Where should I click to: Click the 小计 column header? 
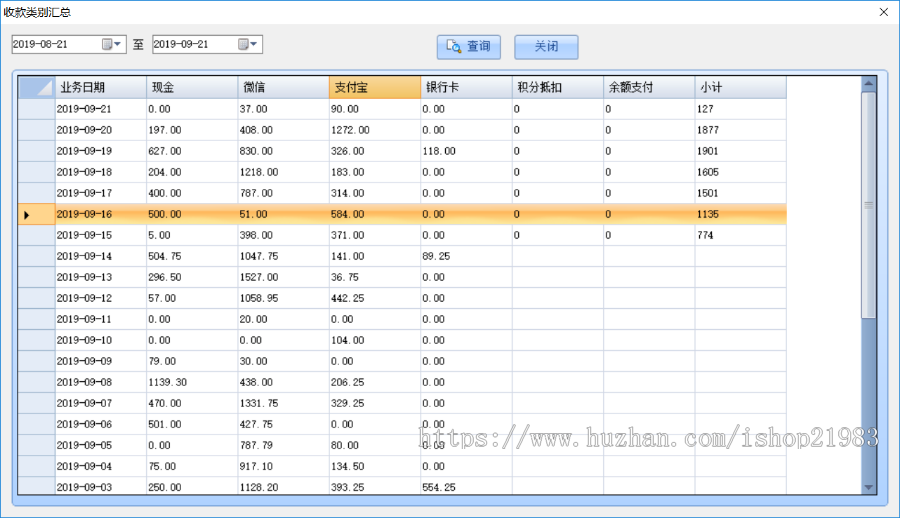click(x=740, y=88)
